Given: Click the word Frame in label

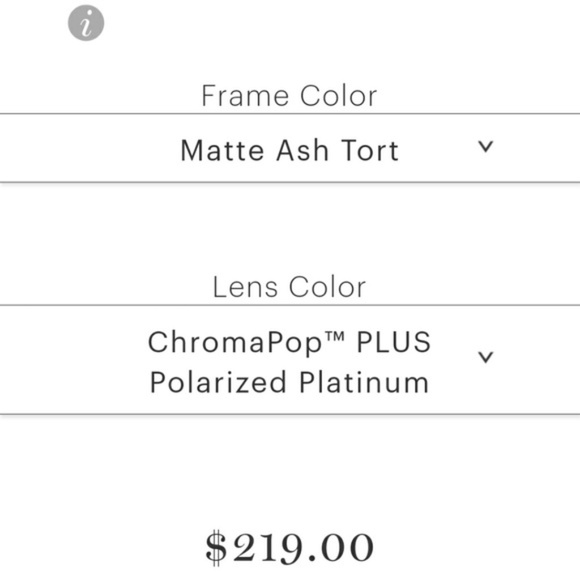Looking at the screenshot, I should (x=245, y=96).
